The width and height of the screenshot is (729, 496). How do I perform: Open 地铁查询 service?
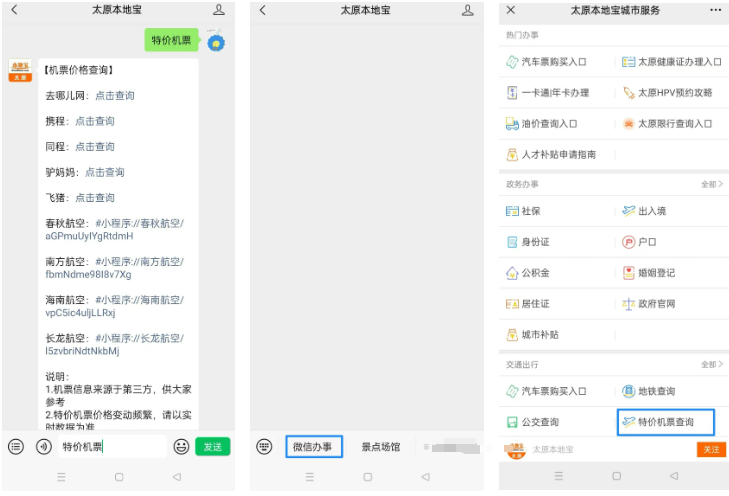pyautogui.click(x=649, y=391)
